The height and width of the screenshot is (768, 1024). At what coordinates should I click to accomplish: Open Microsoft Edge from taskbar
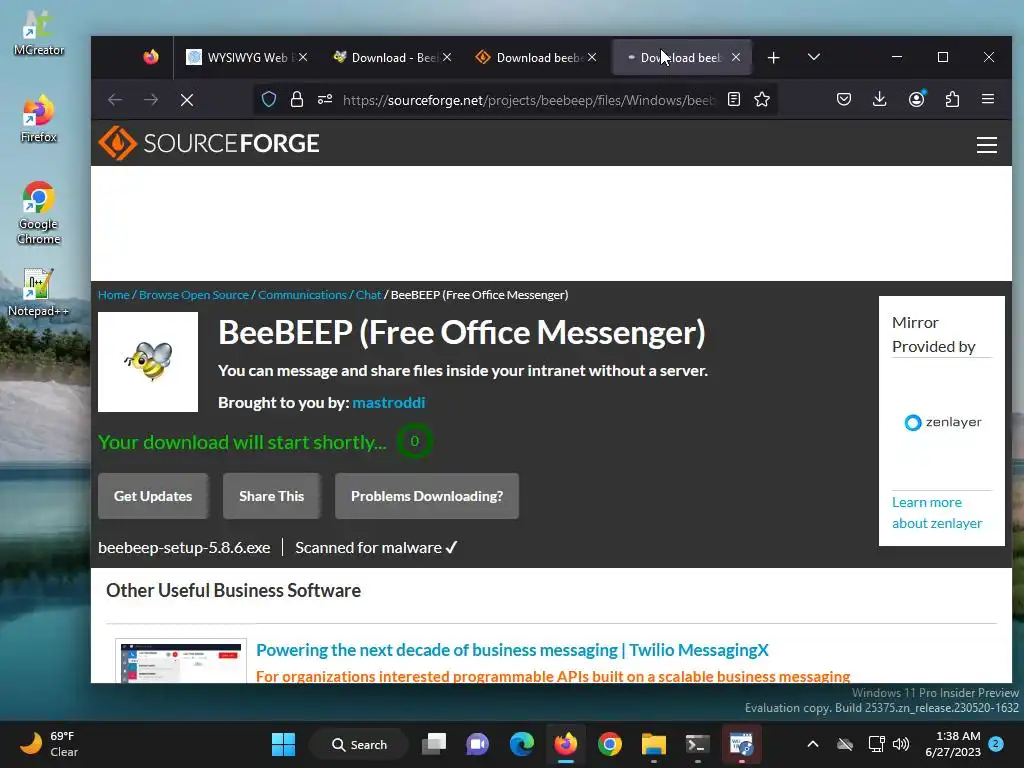click(x=521, y=744)
